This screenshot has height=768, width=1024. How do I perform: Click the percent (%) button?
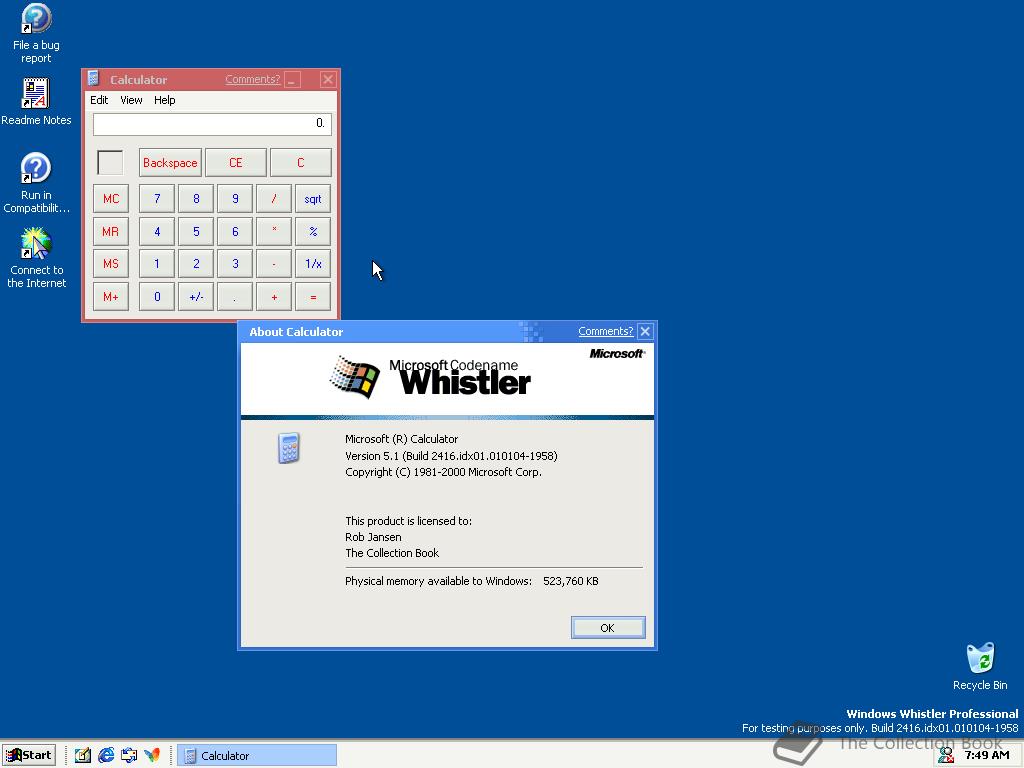313,231
